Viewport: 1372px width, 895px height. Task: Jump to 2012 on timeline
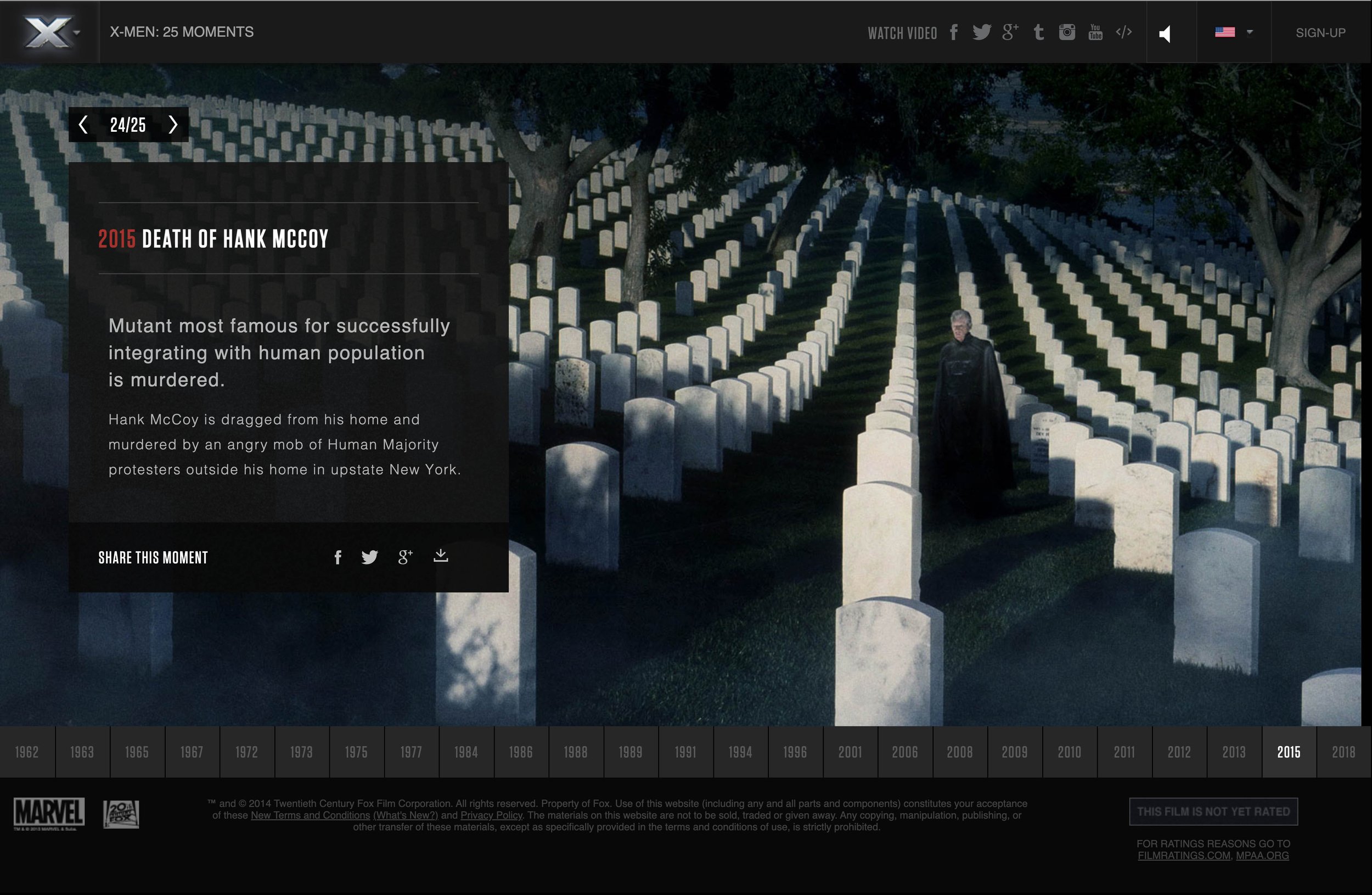(x=1179, y=752)
